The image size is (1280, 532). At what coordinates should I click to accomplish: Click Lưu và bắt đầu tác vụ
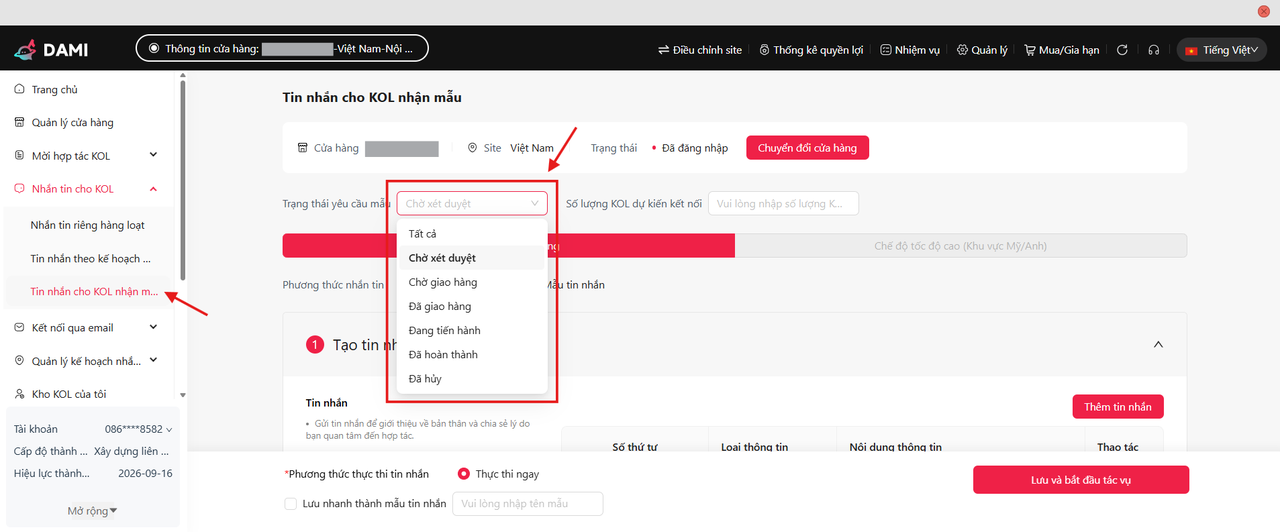point(1080,480)
